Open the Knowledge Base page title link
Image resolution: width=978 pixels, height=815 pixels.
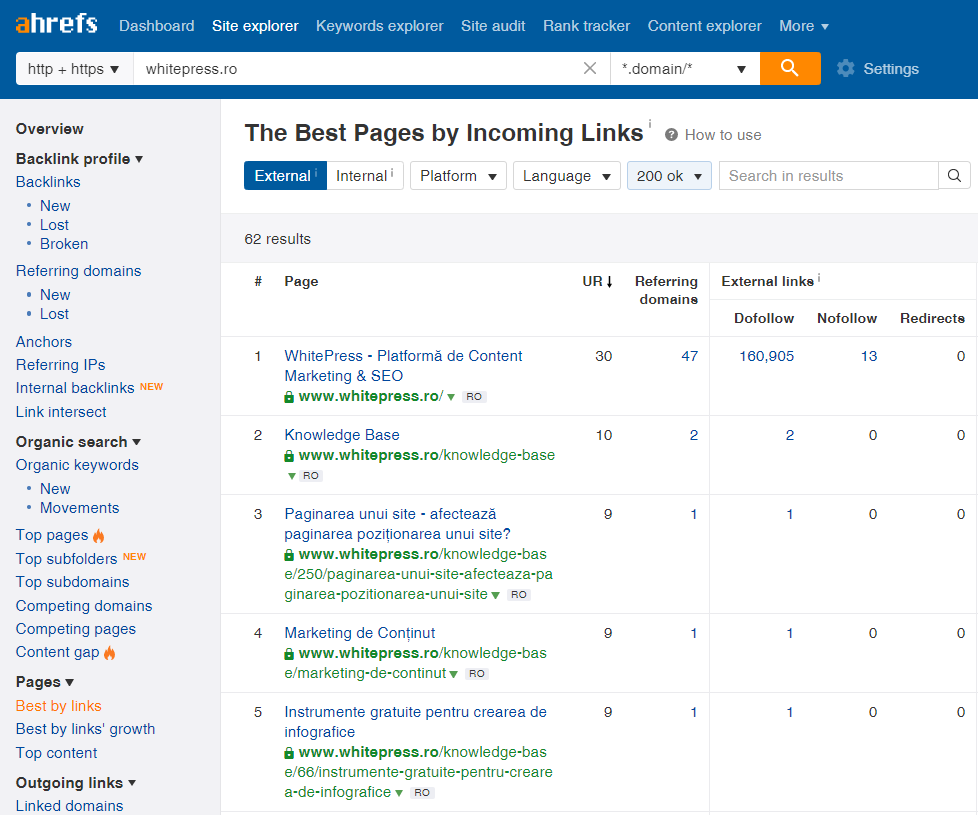pos(342,435)
